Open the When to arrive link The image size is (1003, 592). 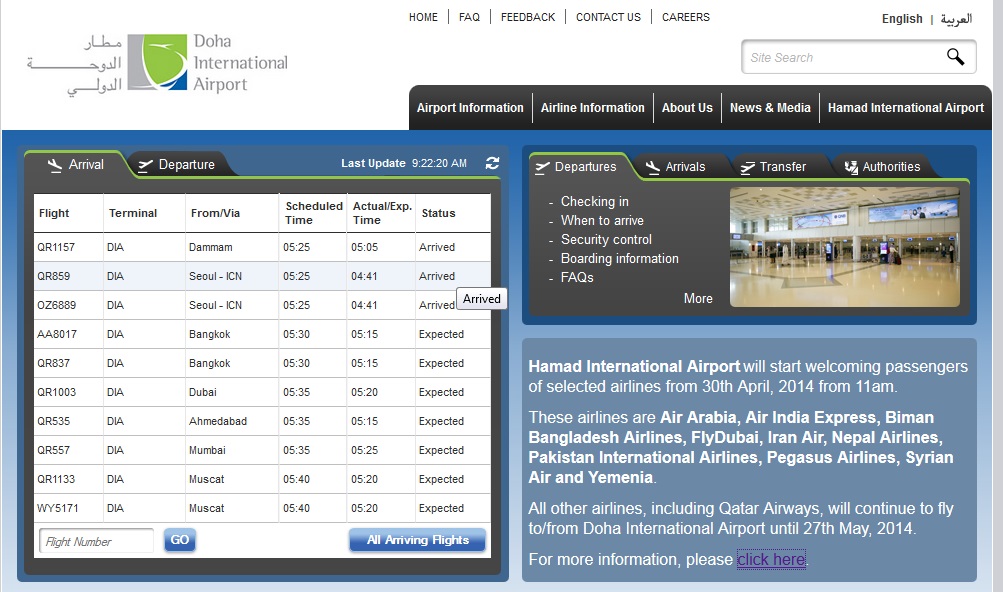603,221
